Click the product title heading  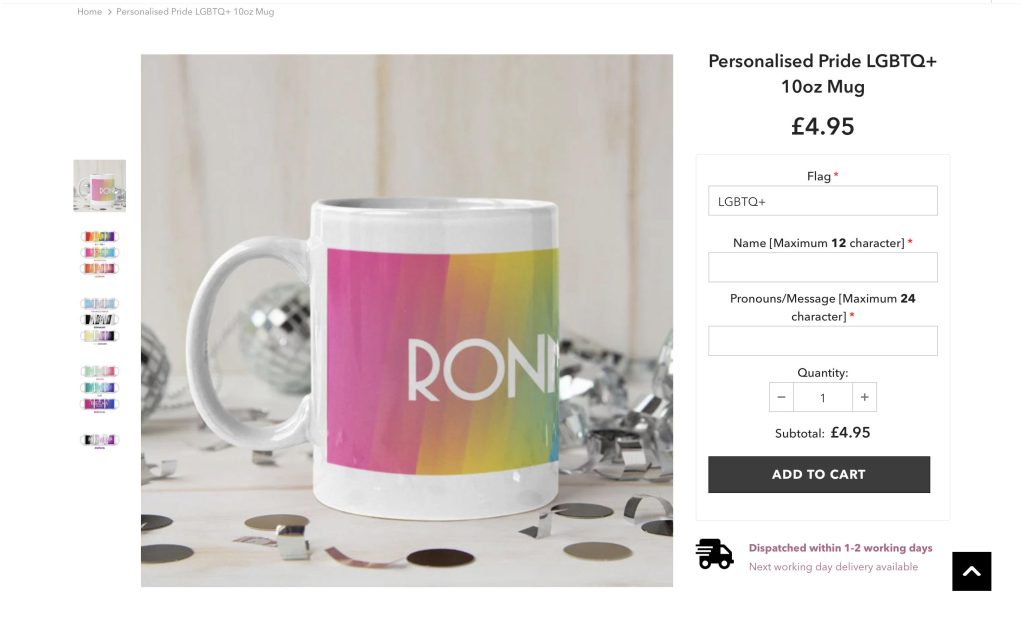tap(822, 74)
